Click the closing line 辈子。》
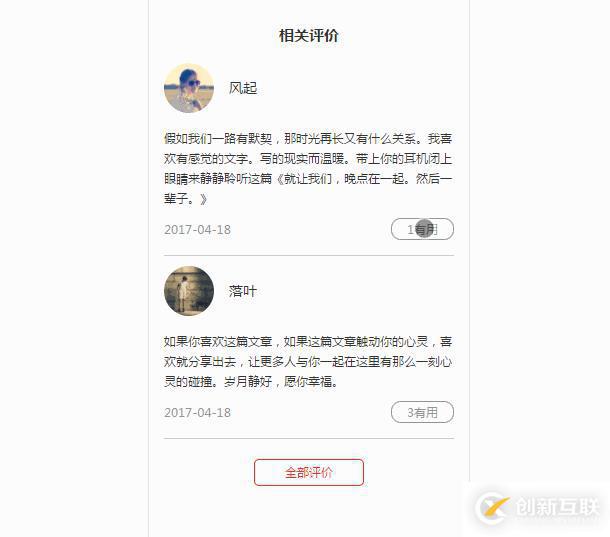 pos(186,199)
